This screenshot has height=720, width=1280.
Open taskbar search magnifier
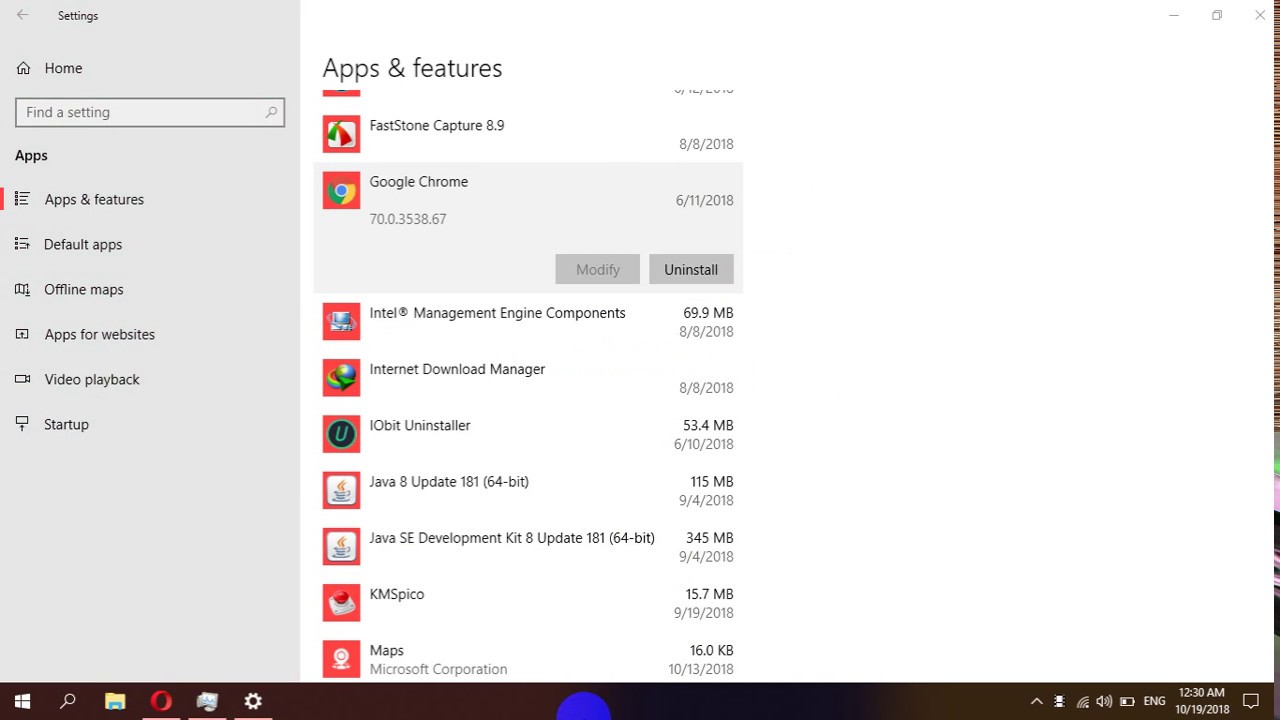(68, 701)
